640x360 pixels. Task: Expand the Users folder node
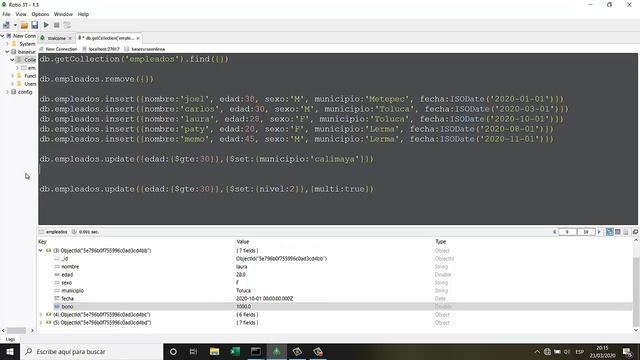click(12, 84)
